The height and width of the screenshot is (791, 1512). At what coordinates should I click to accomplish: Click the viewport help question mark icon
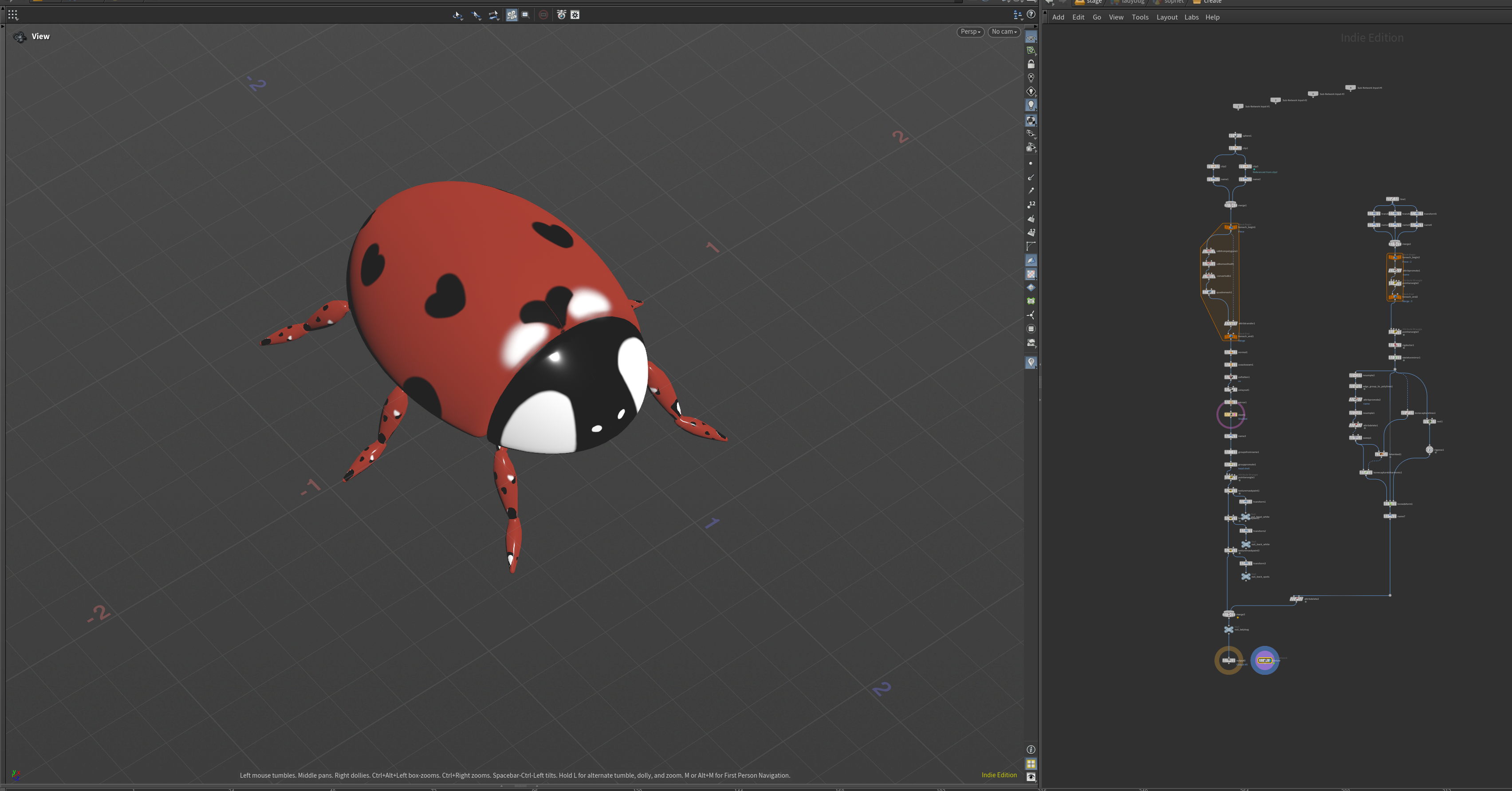(x=1031, y=15)
